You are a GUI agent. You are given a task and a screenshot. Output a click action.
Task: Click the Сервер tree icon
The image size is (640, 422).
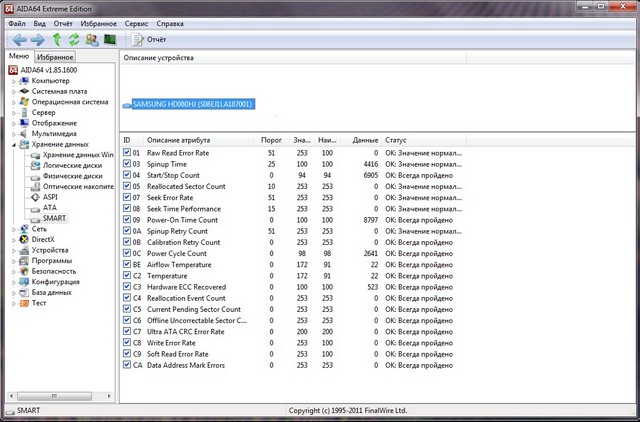[x=24, y=112]
